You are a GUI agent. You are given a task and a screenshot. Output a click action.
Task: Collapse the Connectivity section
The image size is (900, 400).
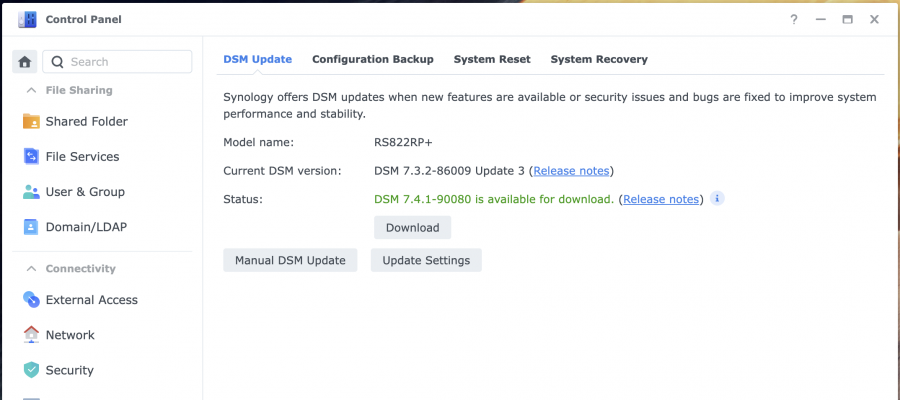(x=32, y=269)
